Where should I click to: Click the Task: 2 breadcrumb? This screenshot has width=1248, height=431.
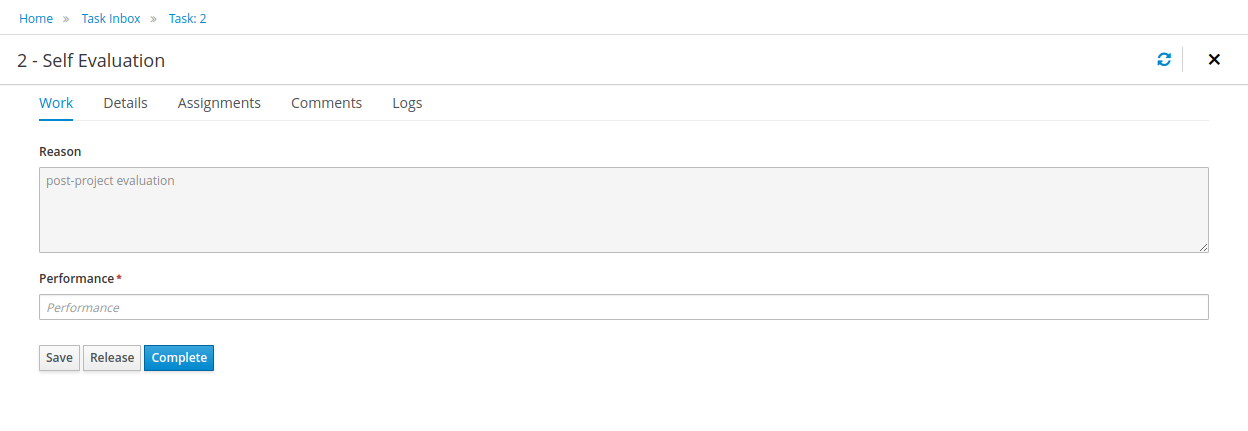187,18
